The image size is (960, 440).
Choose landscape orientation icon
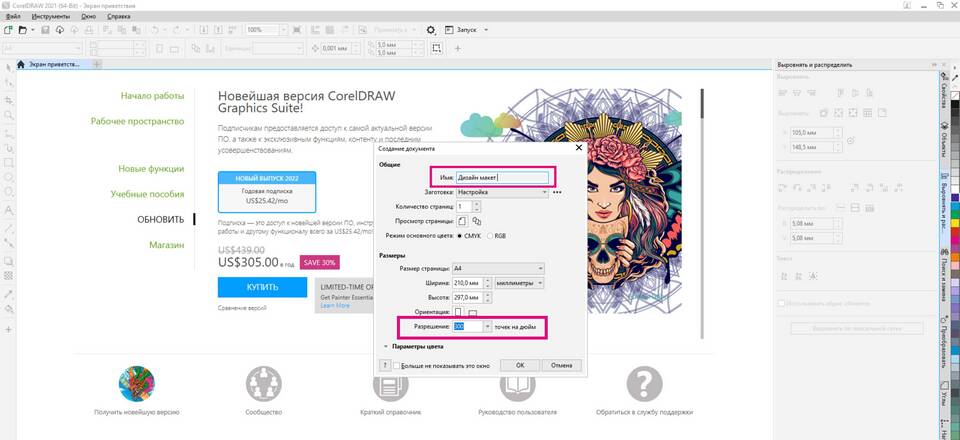(472, 313)
